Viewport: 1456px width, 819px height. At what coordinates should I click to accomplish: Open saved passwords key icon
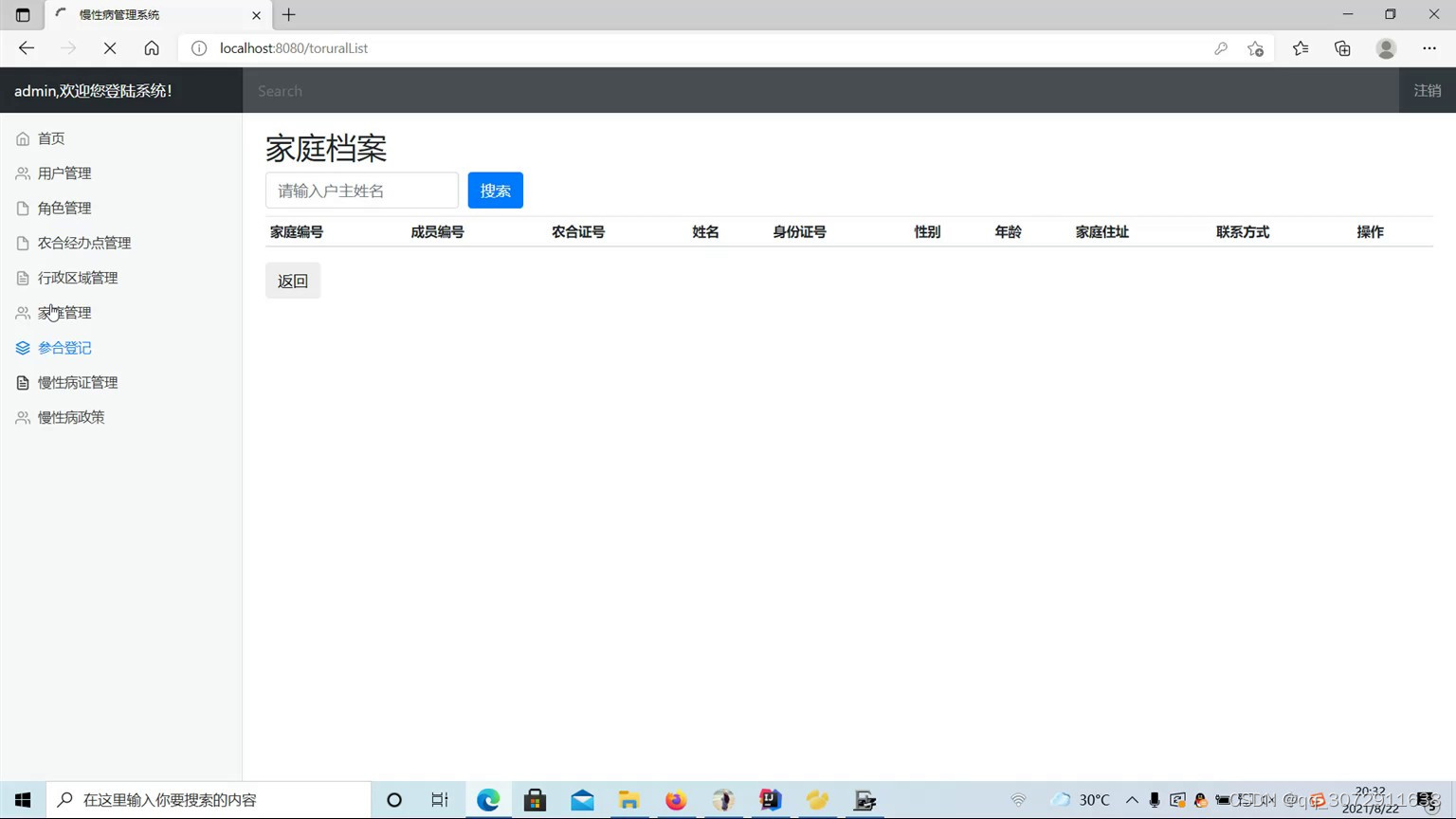1221,48
